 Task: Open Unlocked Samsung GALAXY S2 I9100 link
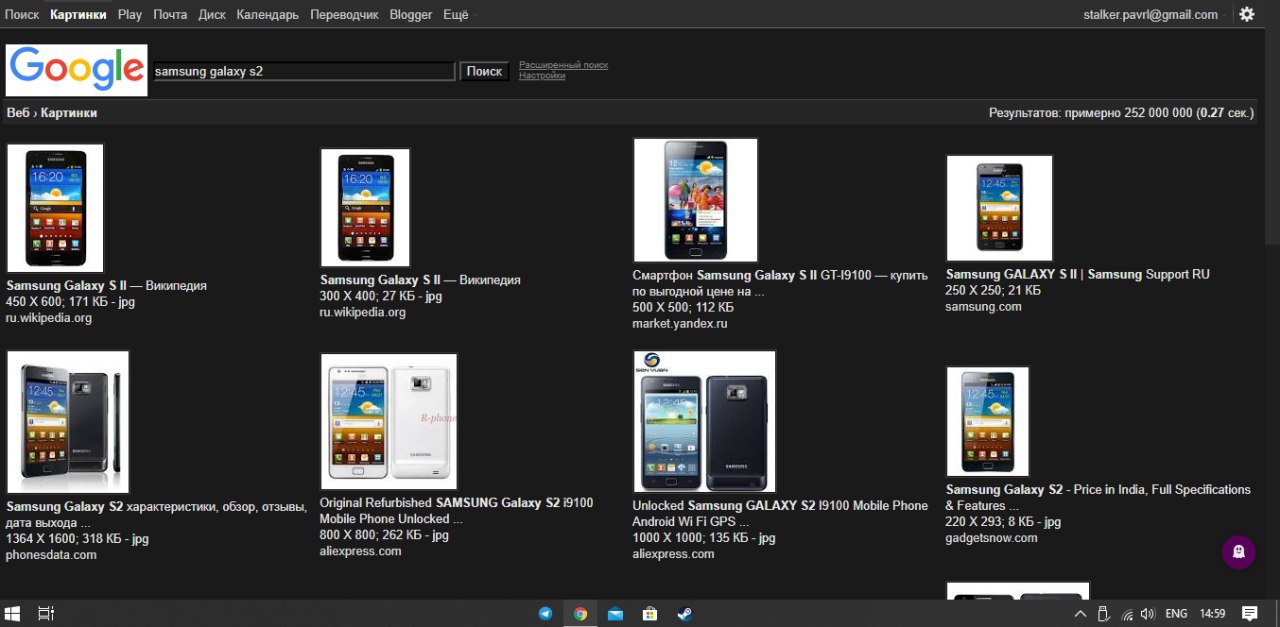pyautogui.click(x=780, y=513)
